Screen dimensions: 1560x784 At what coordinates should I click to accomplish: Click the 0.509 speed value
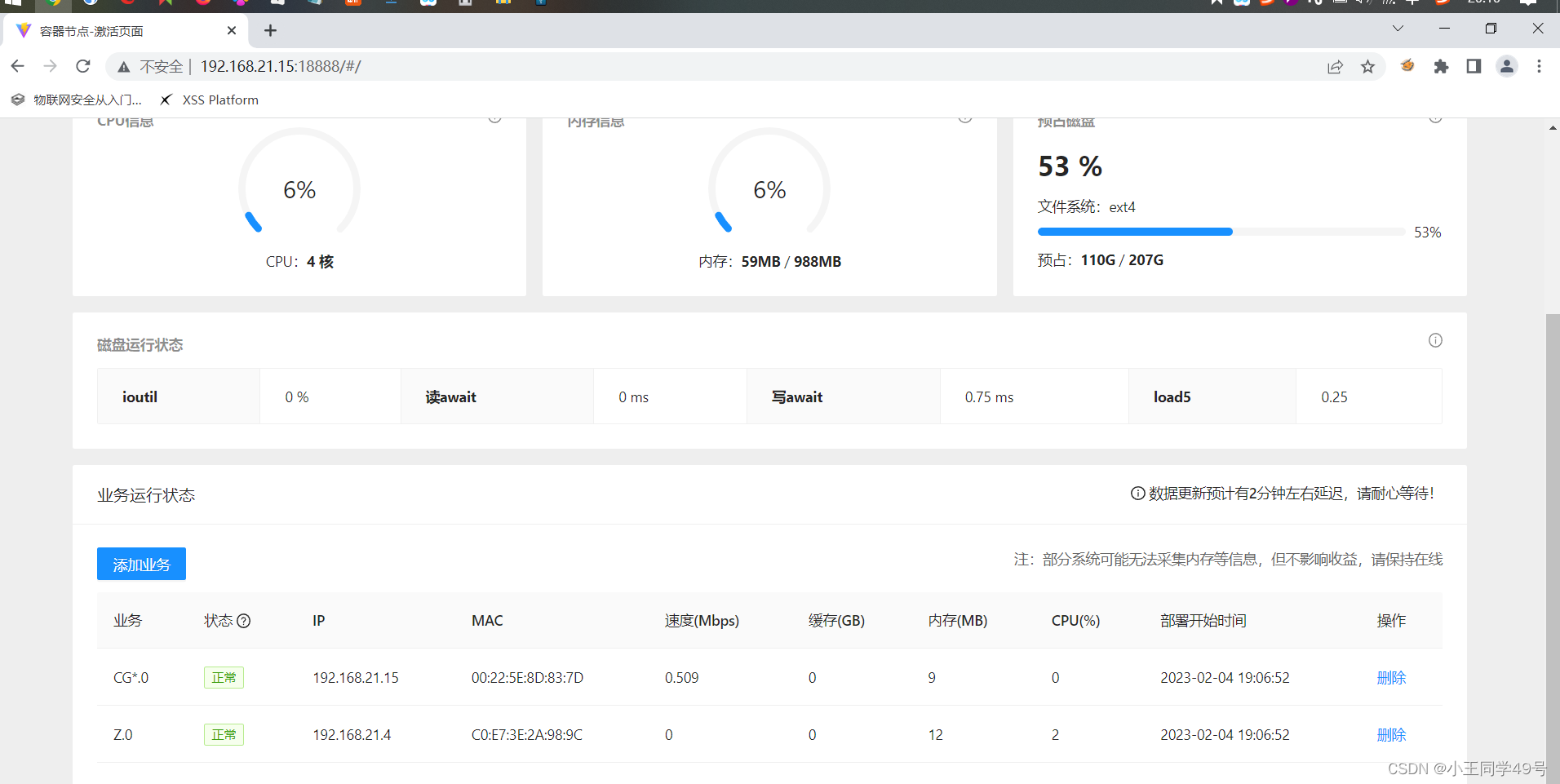click(x=681, y=677)
